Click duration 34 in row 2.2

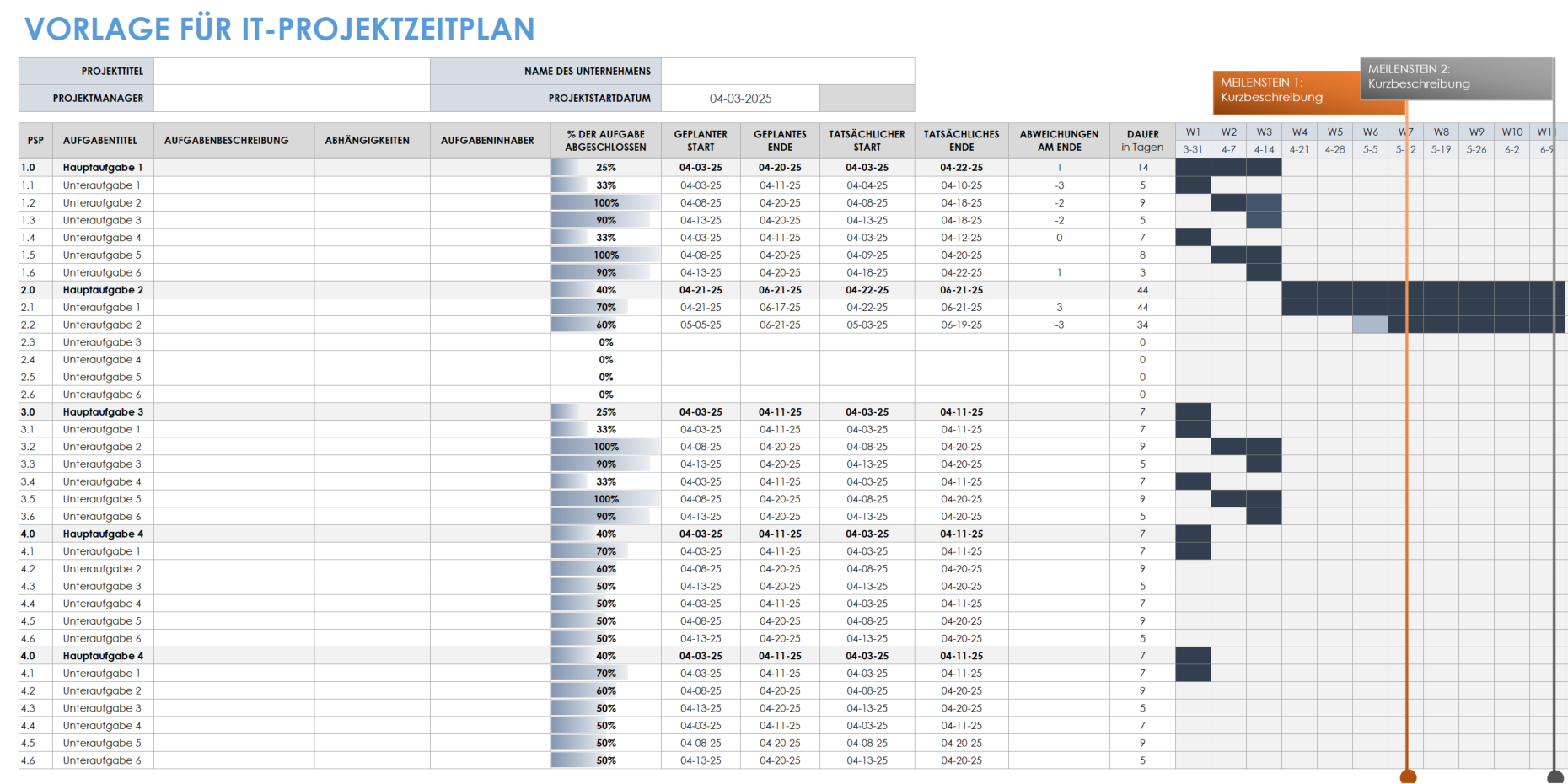tap(1142, 325)
